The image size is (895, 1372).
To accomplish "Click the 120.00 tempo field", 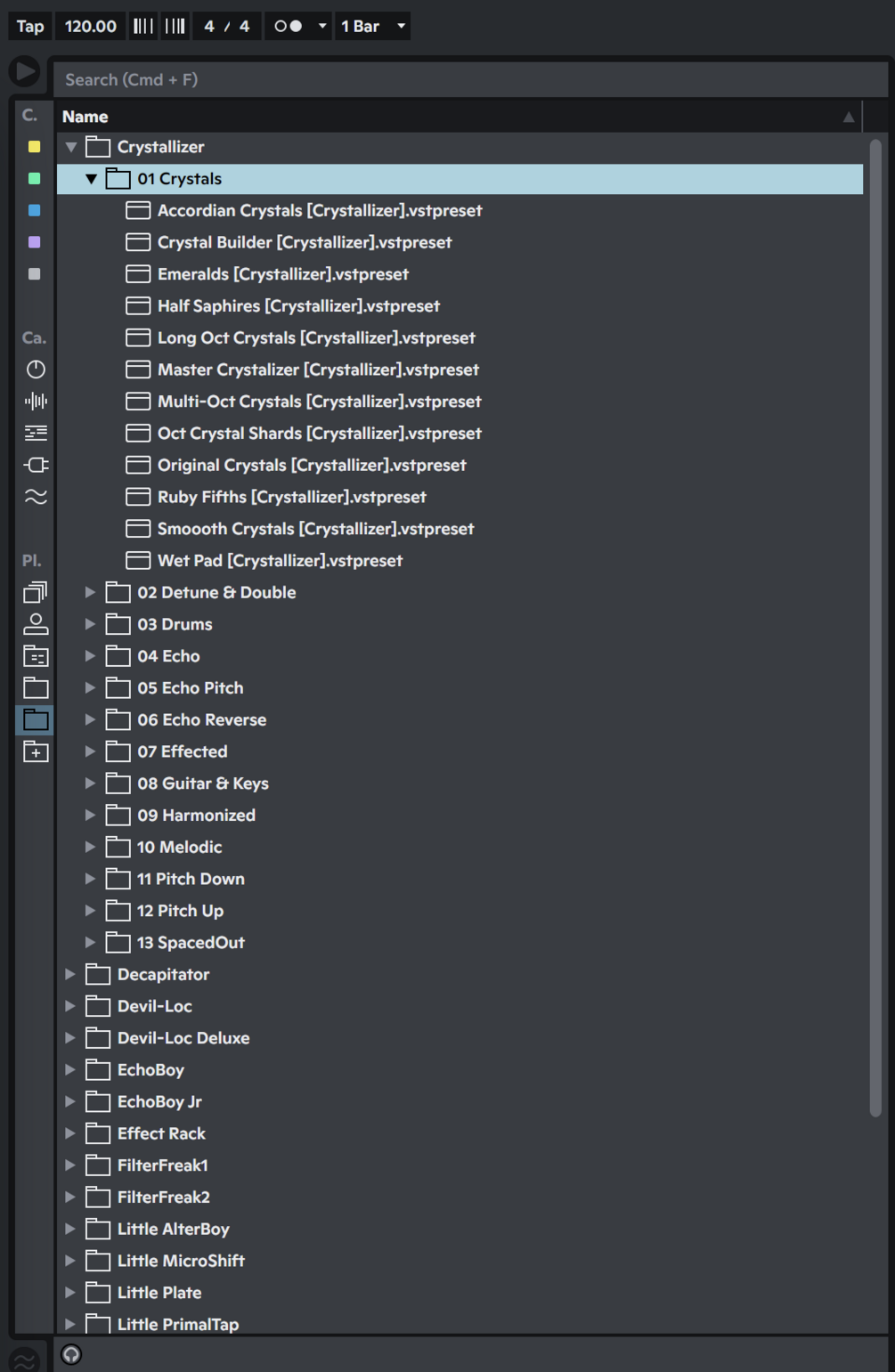I will [x=90, y=26].
